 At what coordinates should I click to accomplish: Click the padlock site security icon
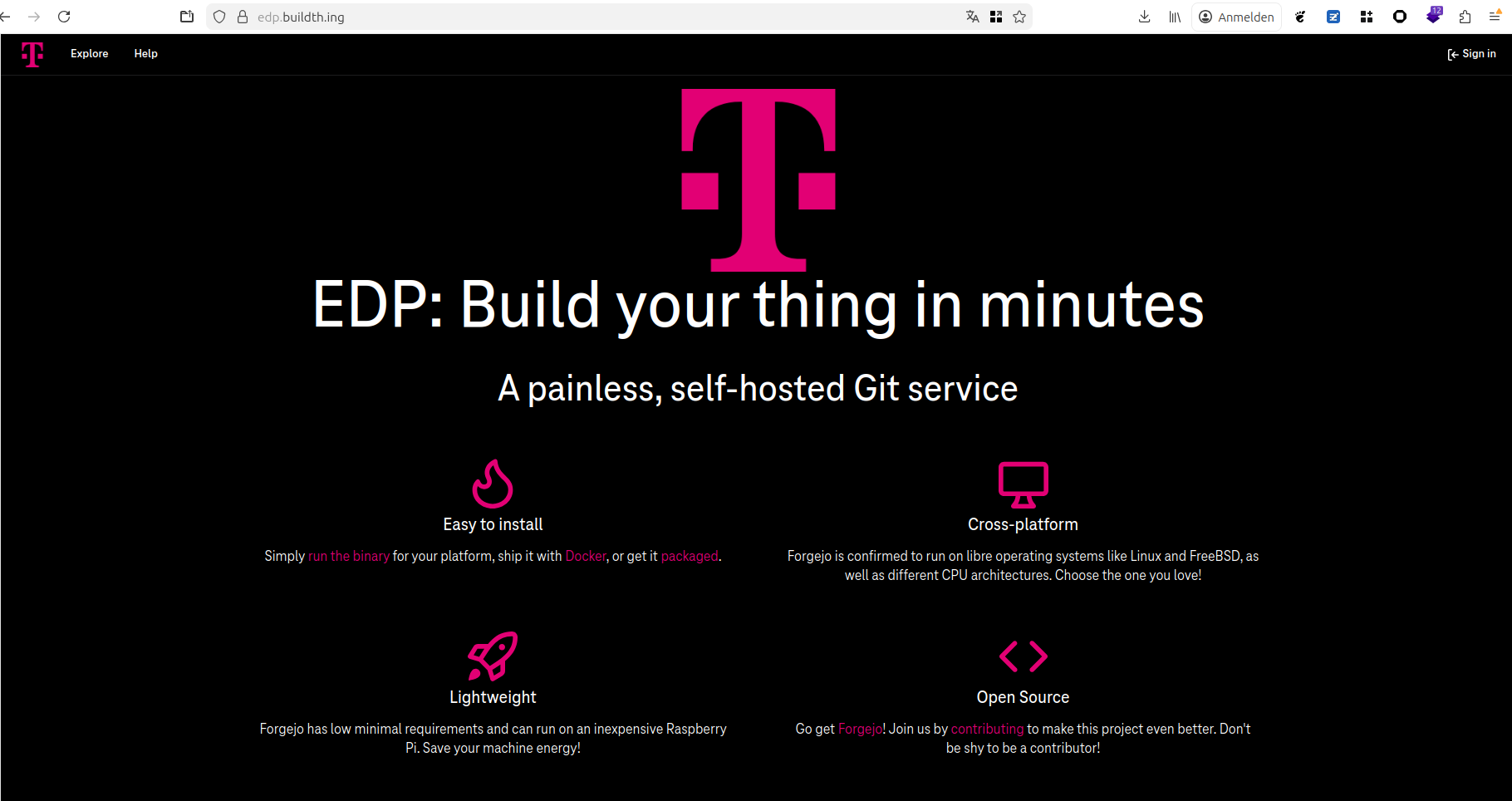click(x=243, y=17)
